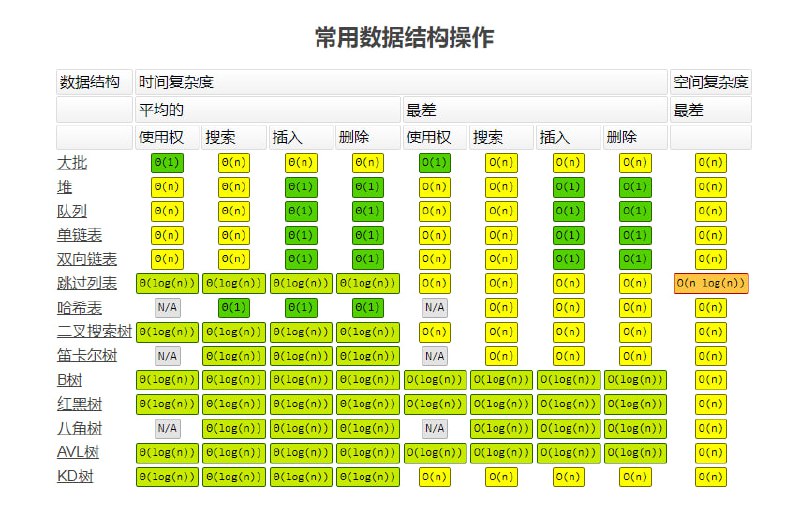This screenshot has width=800, height=515.
Task: Click the Θ(log(n)) average insert cell for 笛卡尔树
Action: [301, 356]
